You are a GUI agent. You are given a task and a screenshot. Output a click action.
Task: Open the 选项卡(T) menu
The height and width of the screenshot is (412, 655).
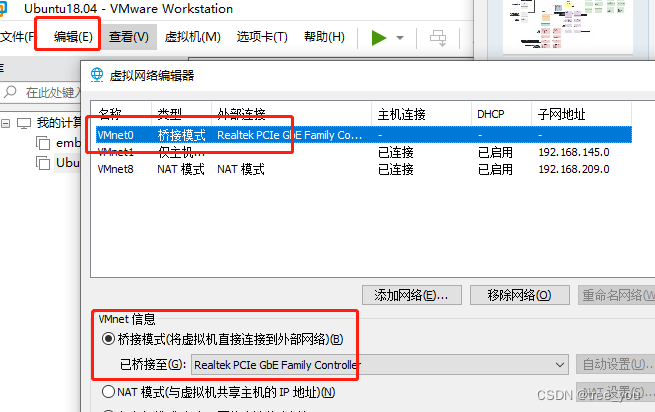(262, 37)
